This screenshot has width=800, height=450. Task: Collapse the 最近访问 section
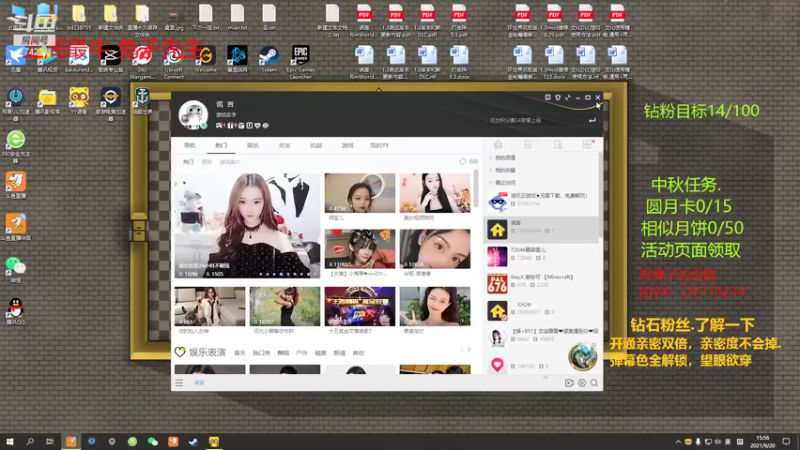coord(503,182)
